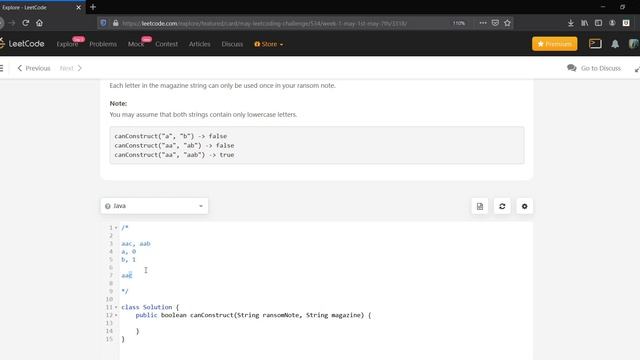The height and width of the screenshot is (360, 640).
Task: Open a new browser tab
Action: 93,7
